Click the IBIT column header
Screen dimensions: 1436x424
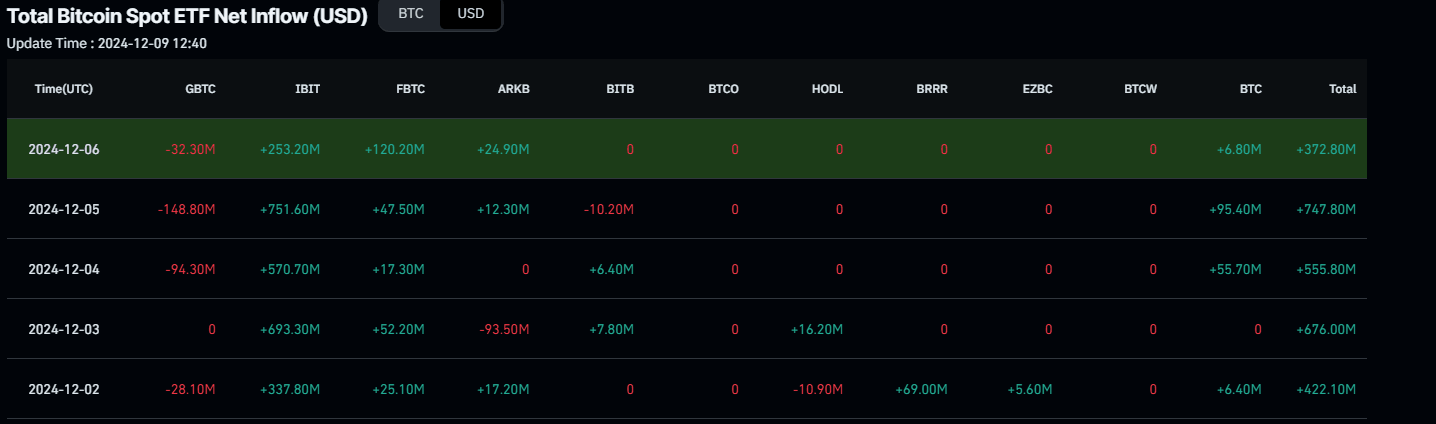tap(306, 89)
